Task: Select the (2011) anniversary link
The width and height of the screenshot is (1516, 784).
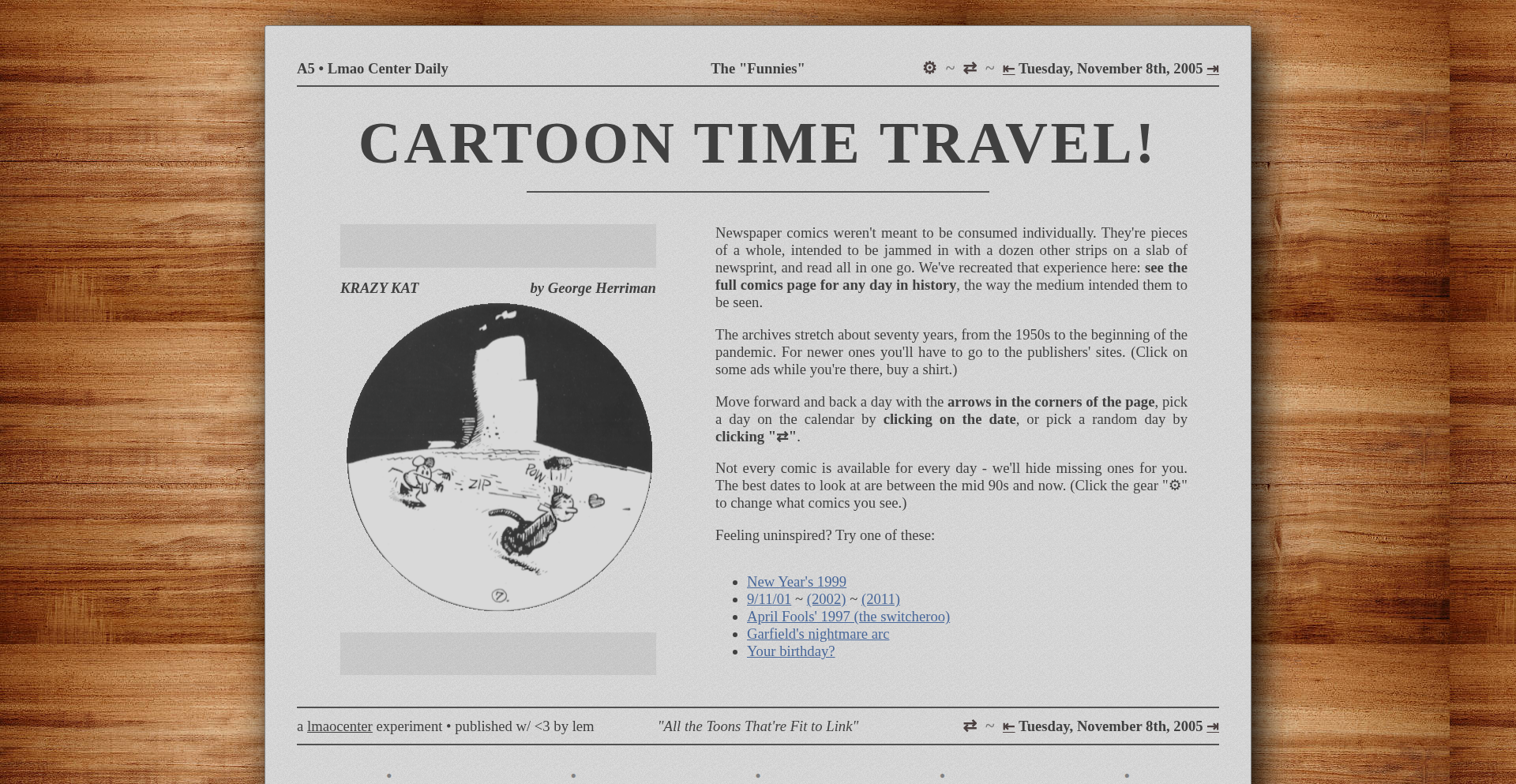Action: [880, 599]
